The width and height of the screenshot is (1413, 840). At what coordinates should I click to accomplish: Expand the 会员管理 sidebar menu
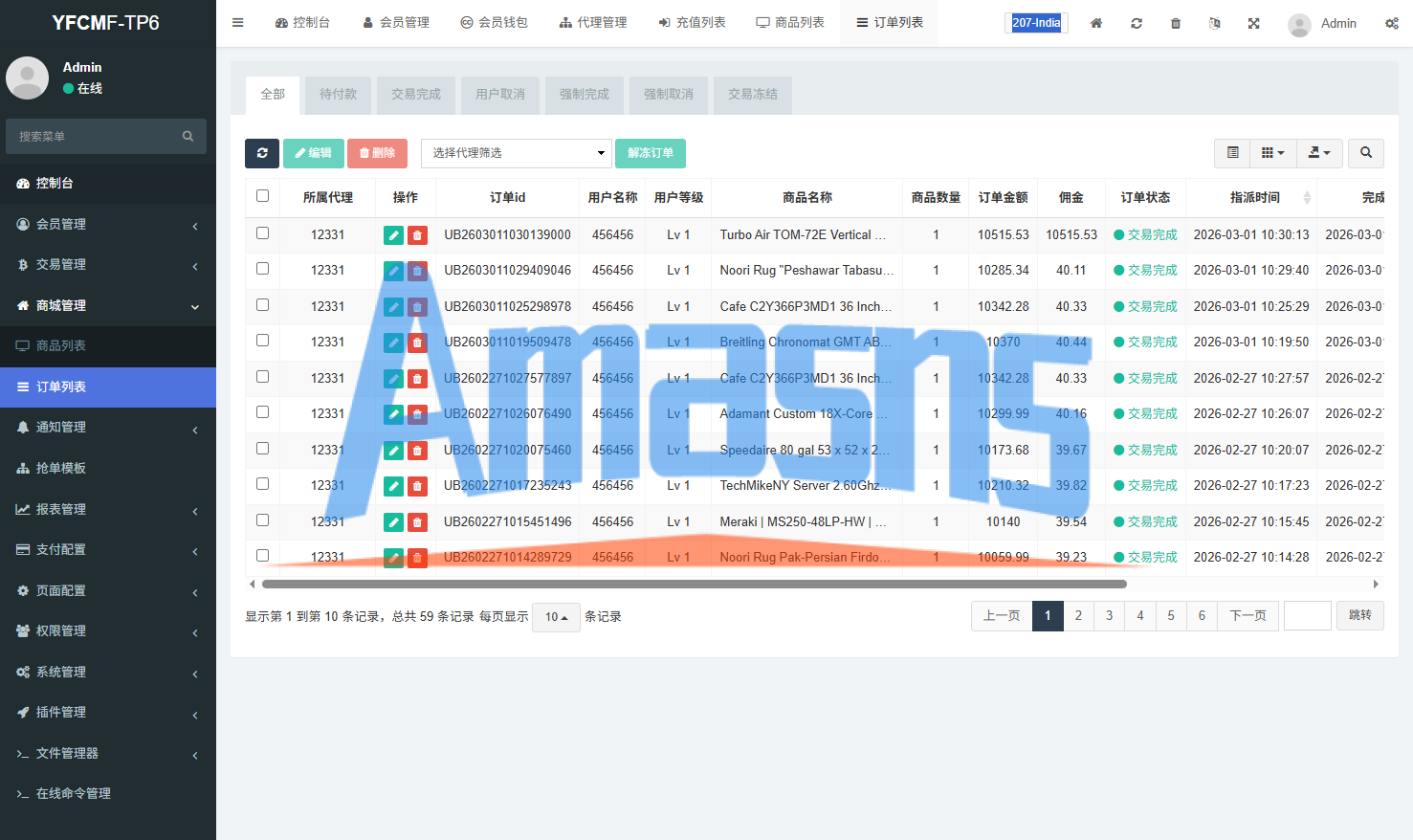click(108, 224)
